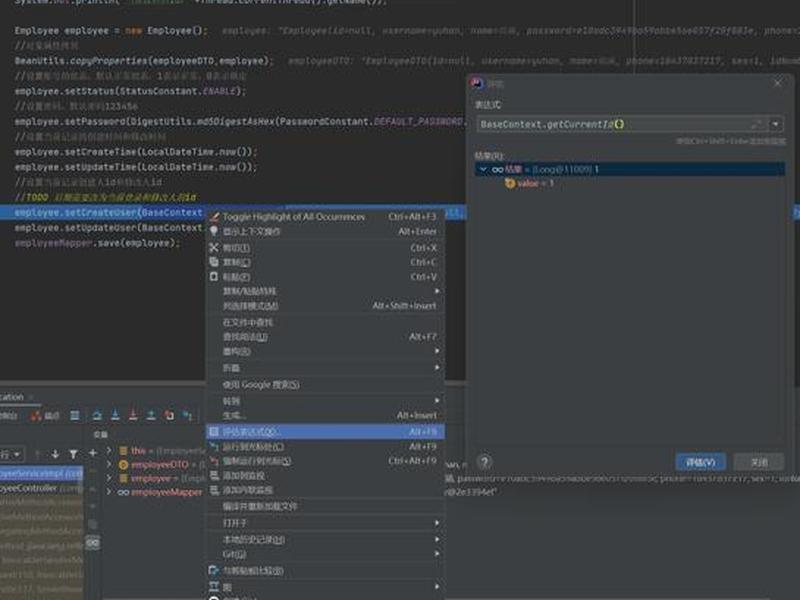800x600 pixels.
Task: Click the Step Over debugger icon
Action: coord(97,415)
